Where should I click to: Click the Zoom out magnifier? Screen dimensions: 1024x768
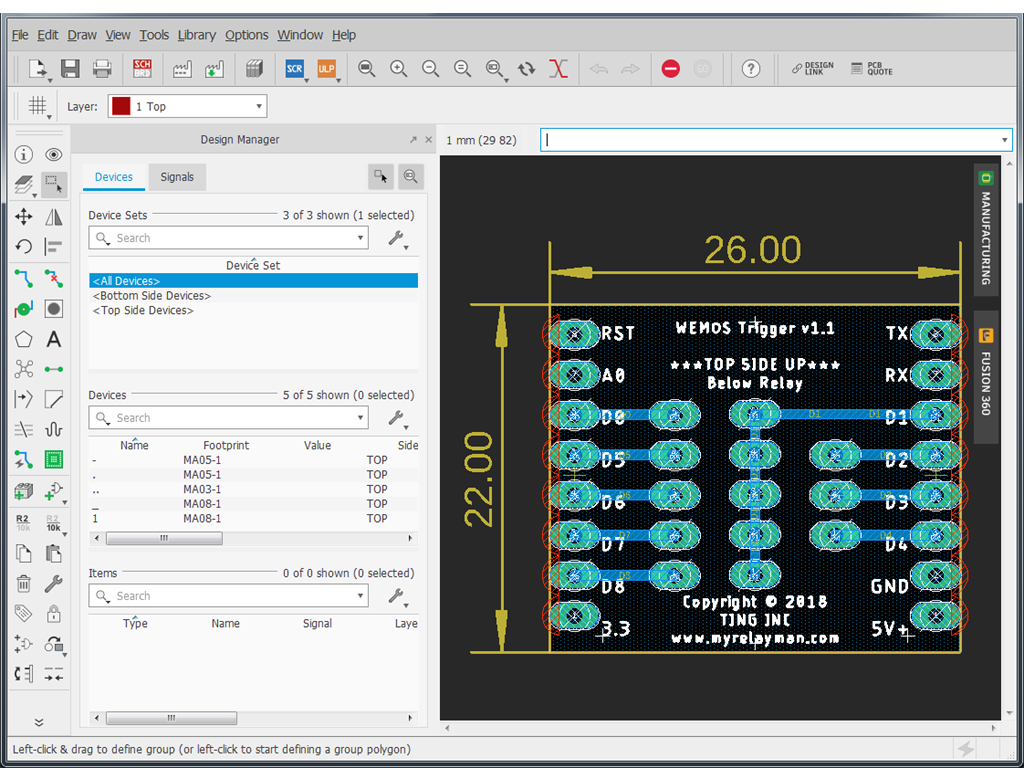[430, 69]
